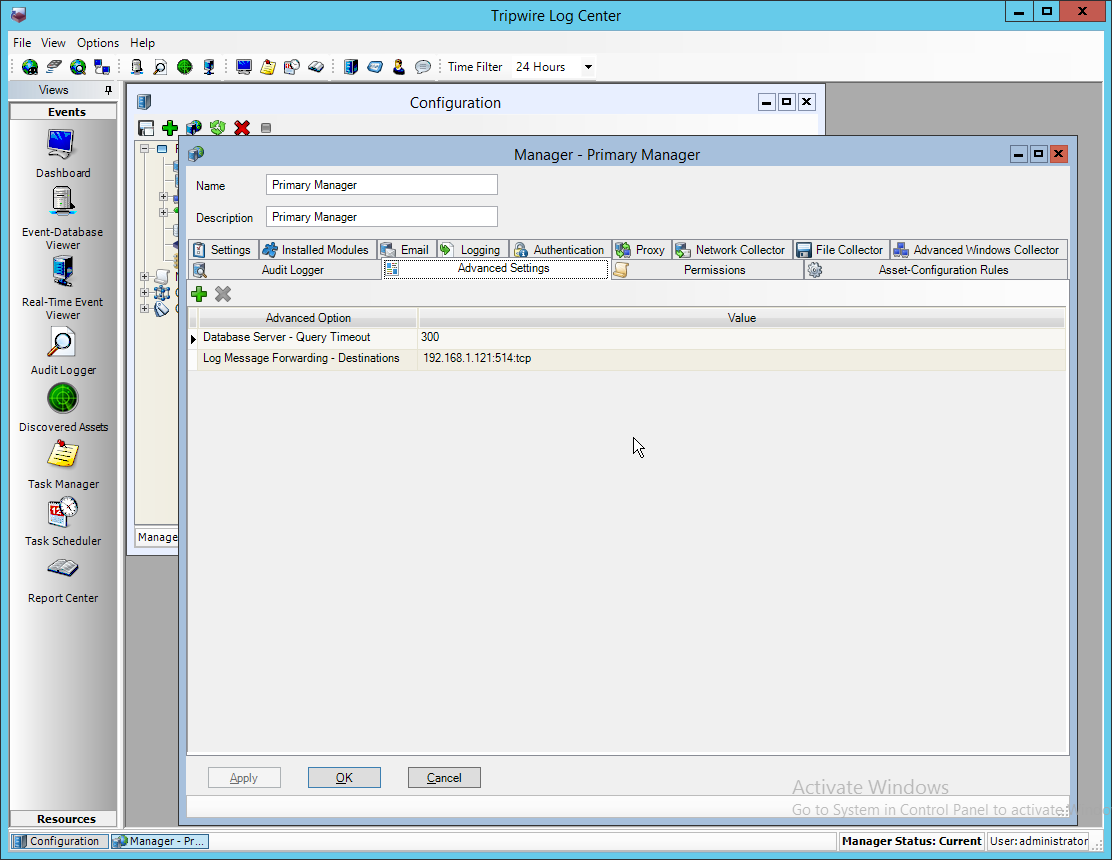Switch to the Permissions tab
This screenshot has width=1112, height=860.
(706, 270)
